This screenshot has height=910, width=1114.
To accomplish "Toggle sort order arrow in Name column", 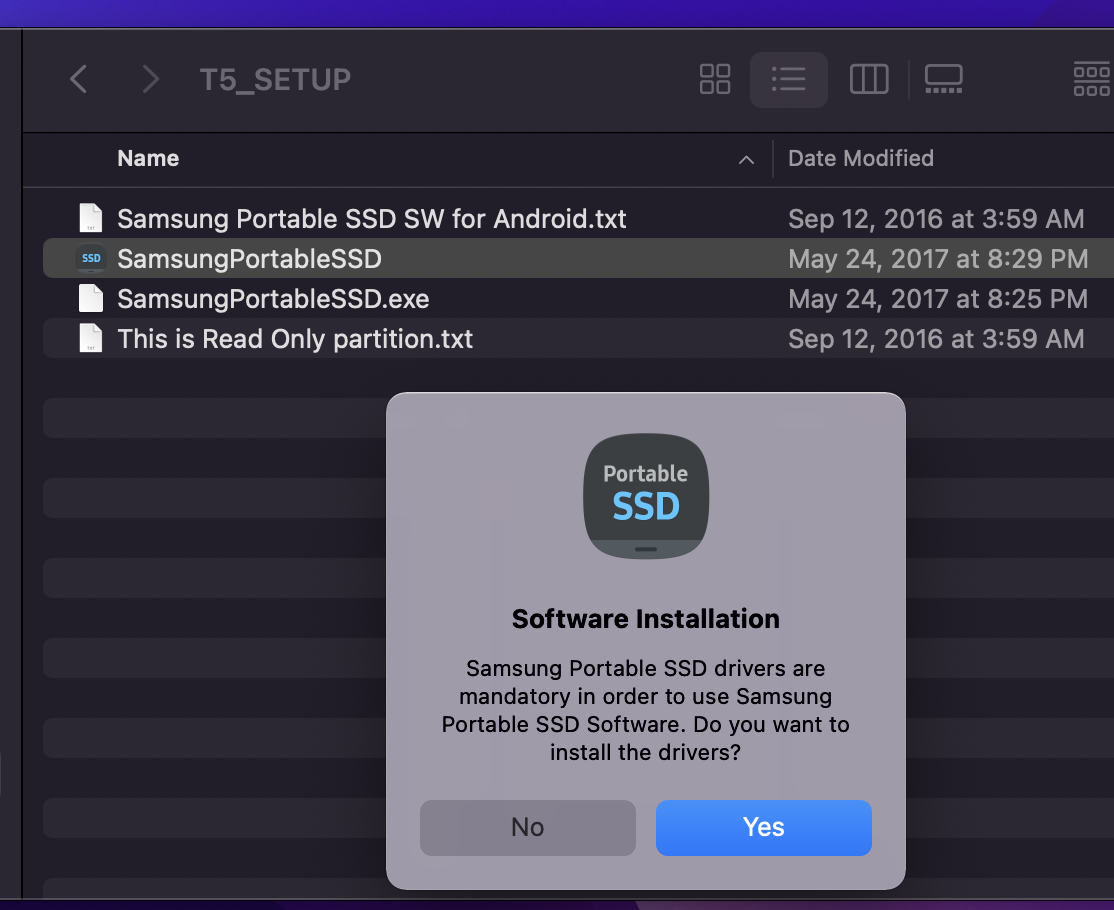I will coord(746,159).
